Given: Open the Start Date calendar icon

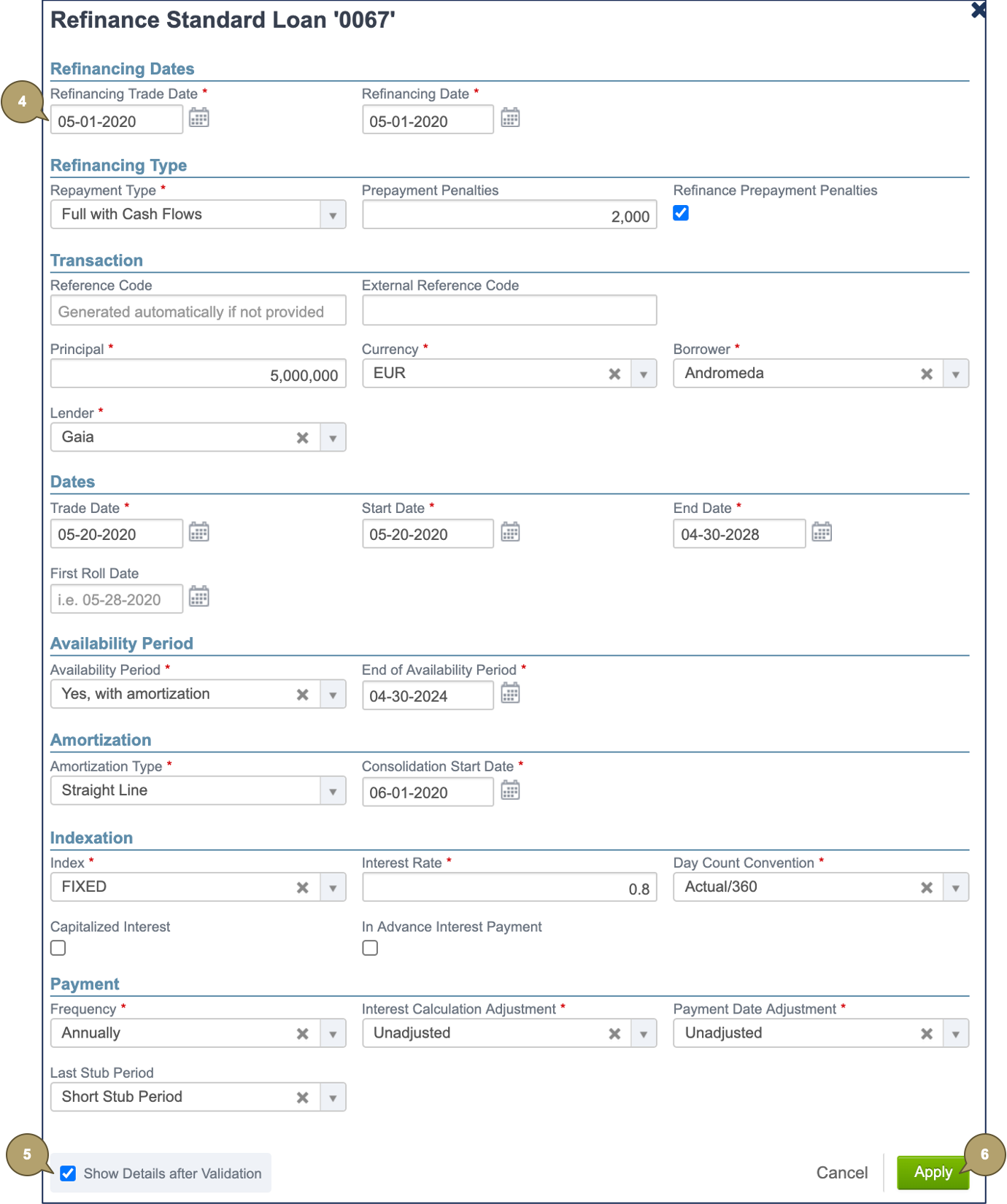Looking at the screenshot, I should 510,532.
